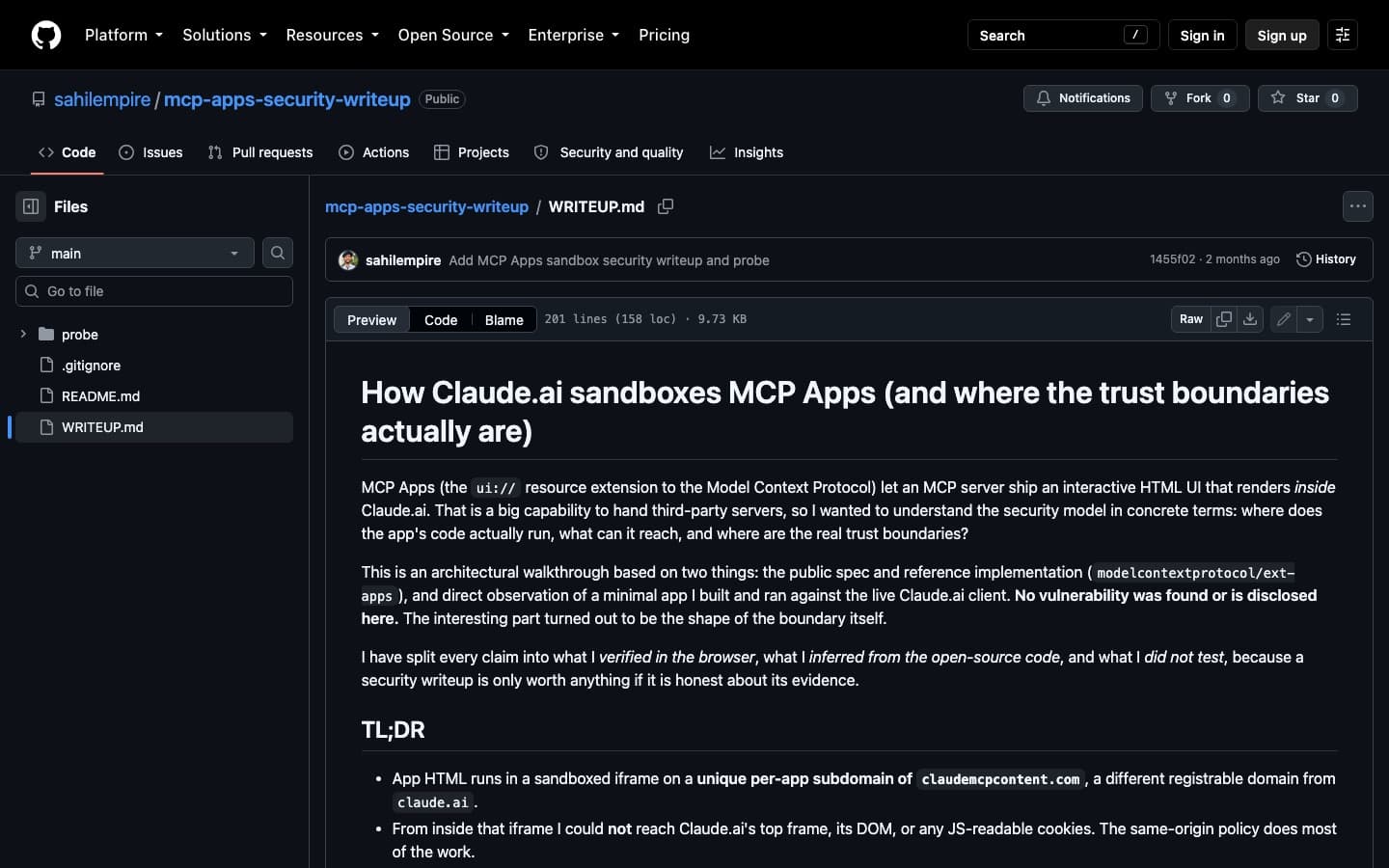Viewport: 1389px width, 868px height.
Task: Open the Enterprise menu
Action: 573,35
